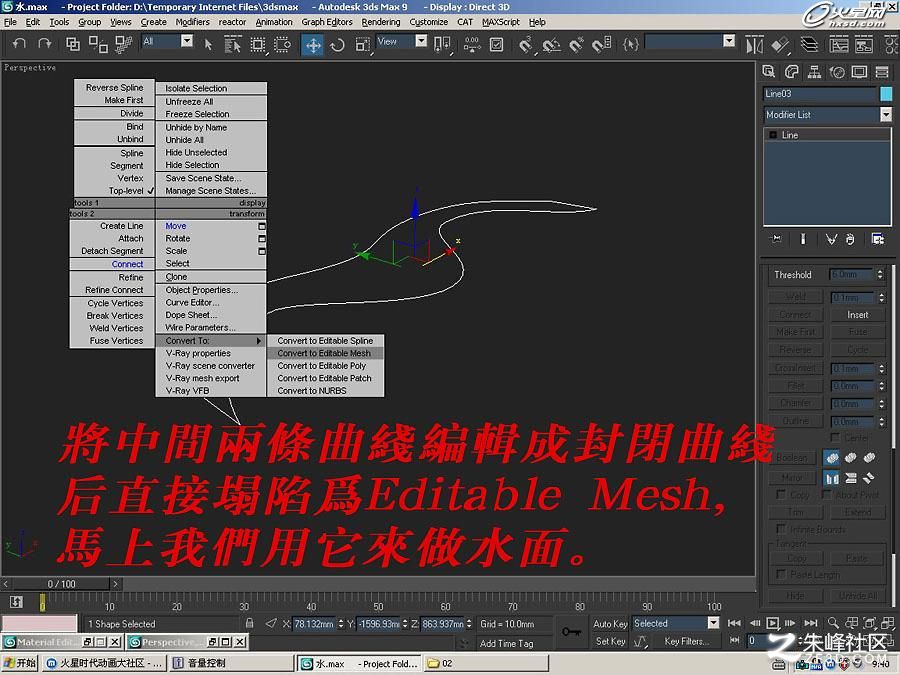Choose the Select Object arrow tool
Viewport: 900px width, 675px height.
click(208, 44)
